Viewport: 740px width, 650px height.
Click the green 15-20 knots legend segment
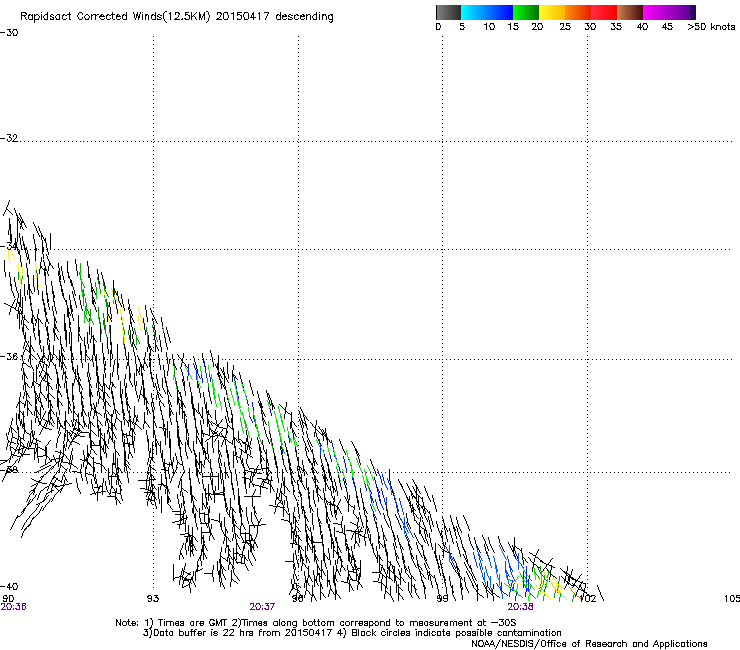coord(526,12)
